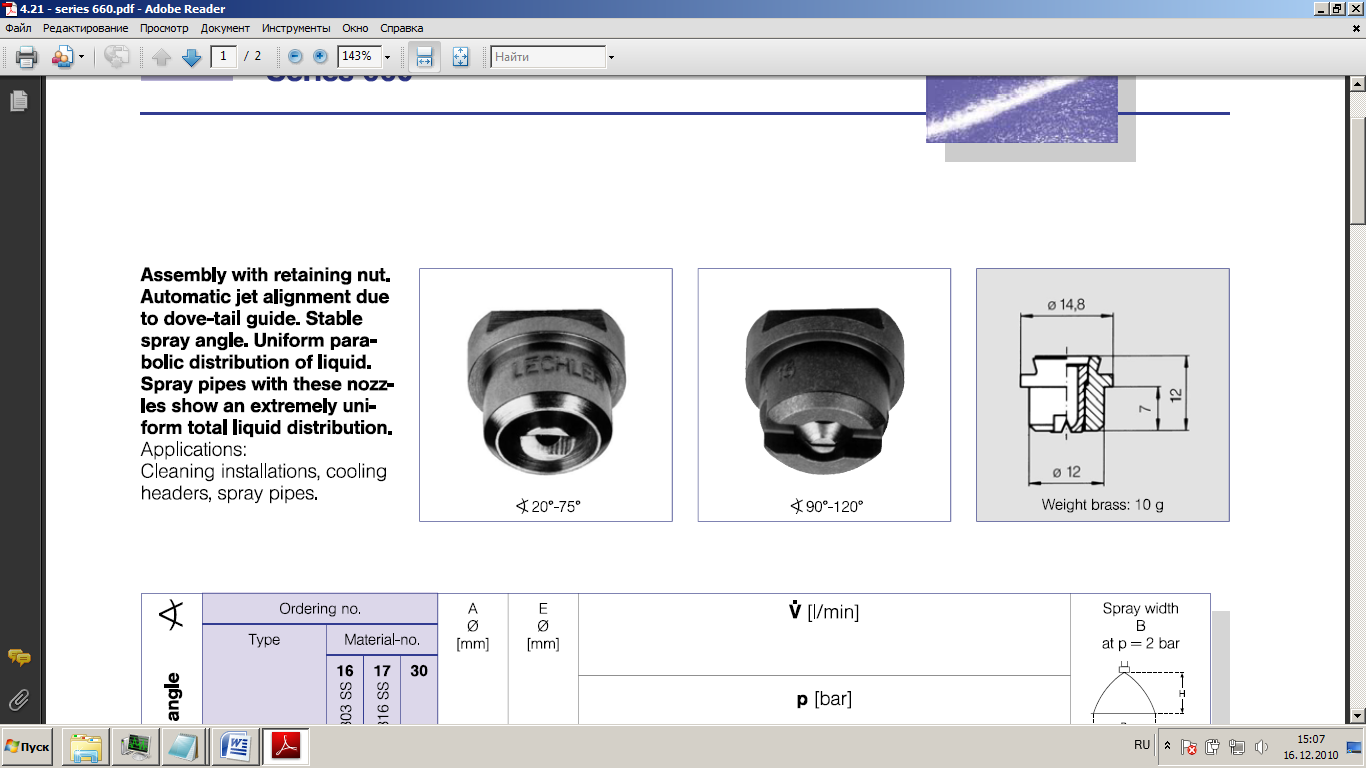Zoom out with the minus button
Screen dimensions: 1366x768
[x=295, y=57]
